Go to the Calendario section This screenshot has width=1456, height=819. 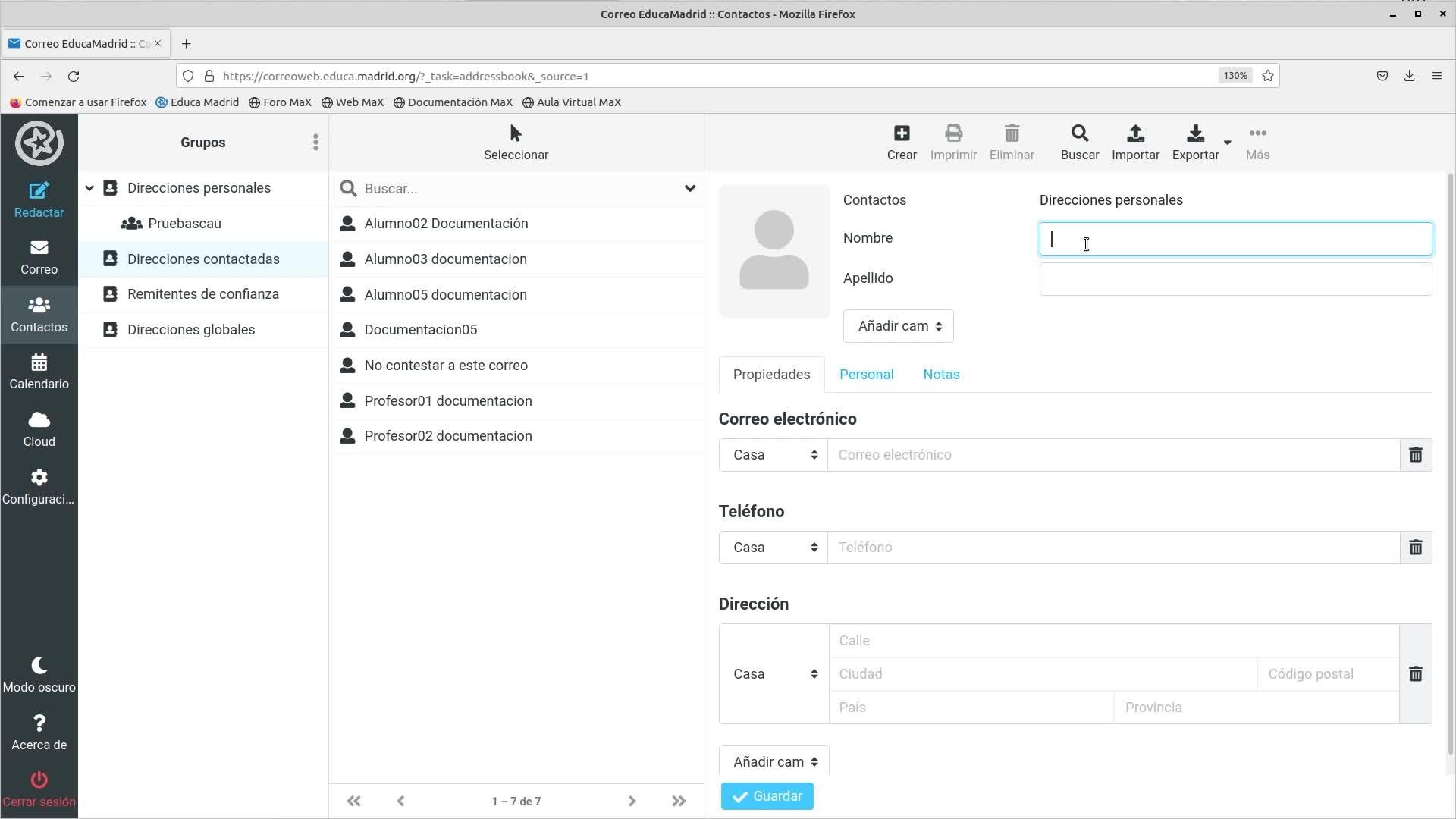(39, 372)
